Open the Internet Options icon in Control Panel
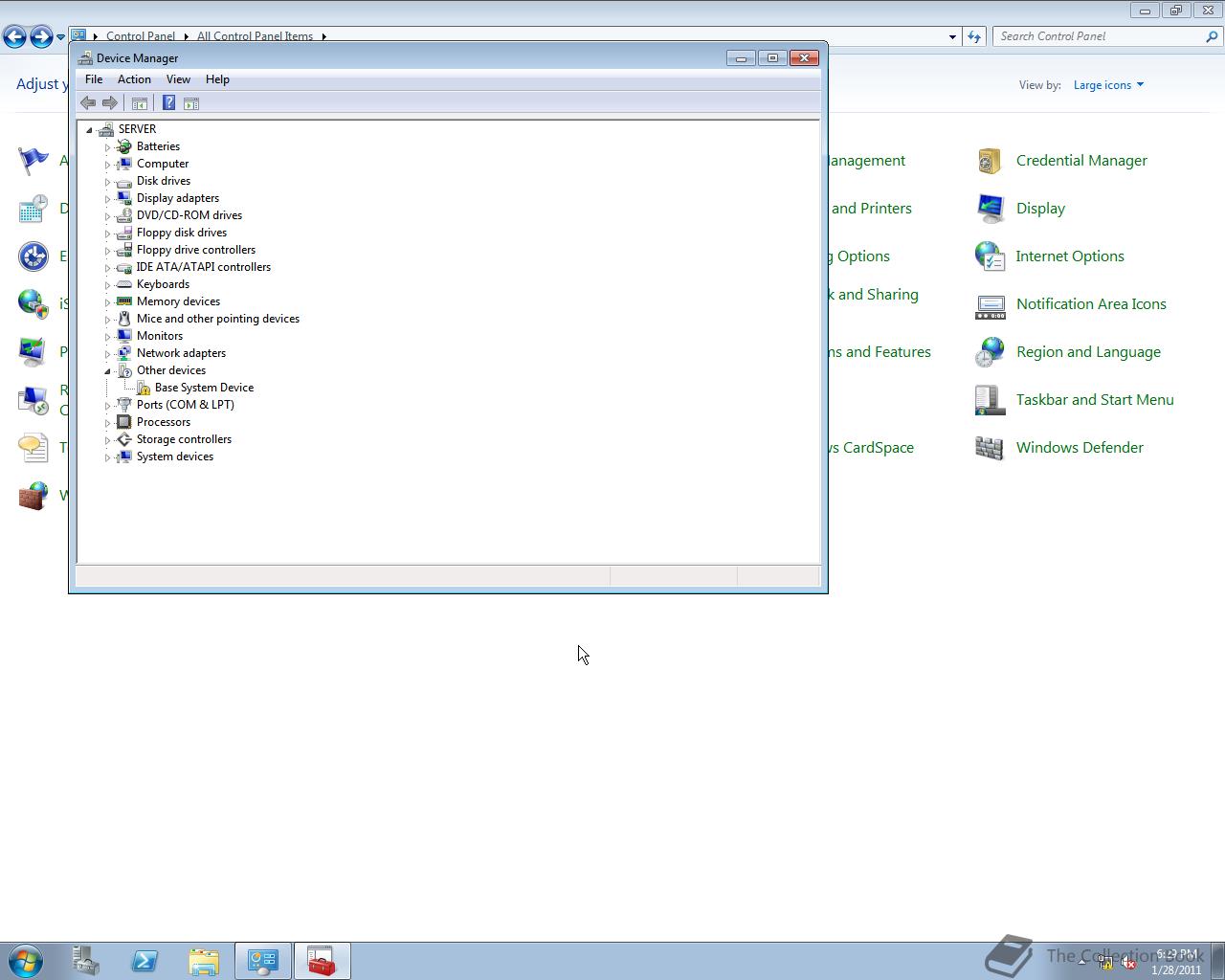The image size is (1225, 980). coord(990,256)
